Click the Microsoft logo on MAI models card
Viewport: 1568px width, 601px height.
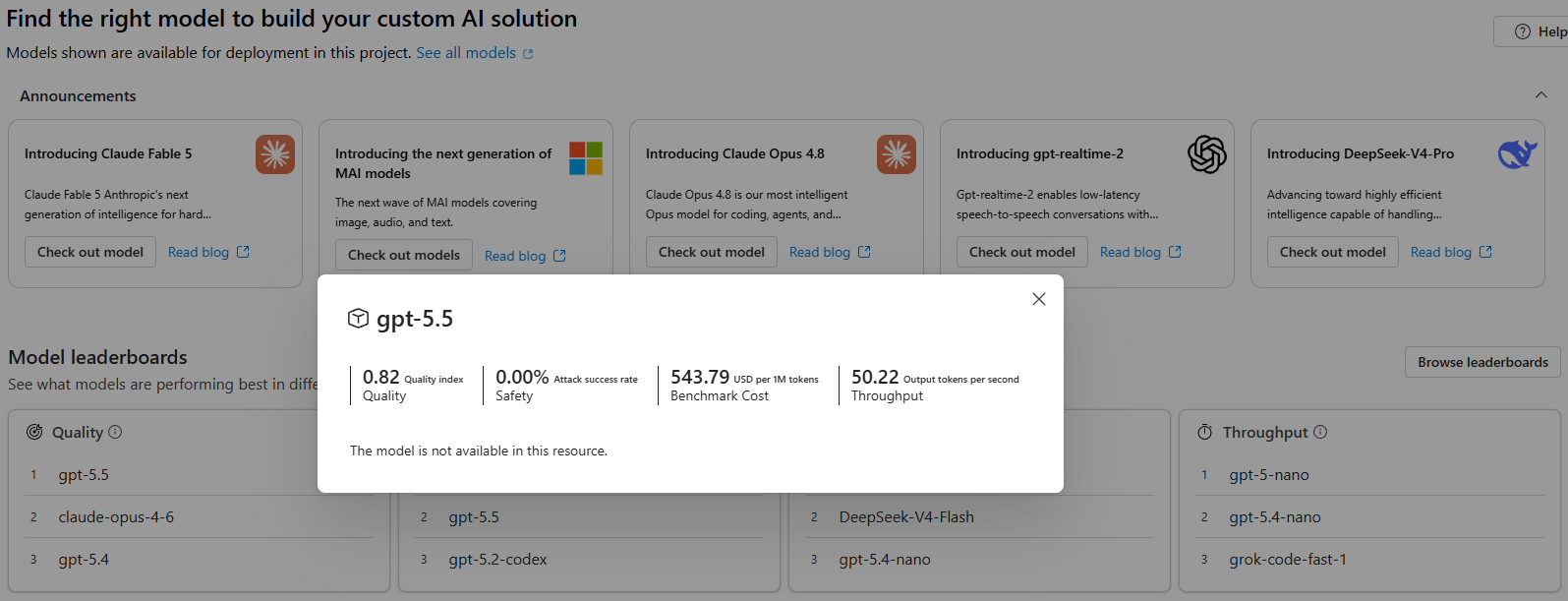pos(586,157)
